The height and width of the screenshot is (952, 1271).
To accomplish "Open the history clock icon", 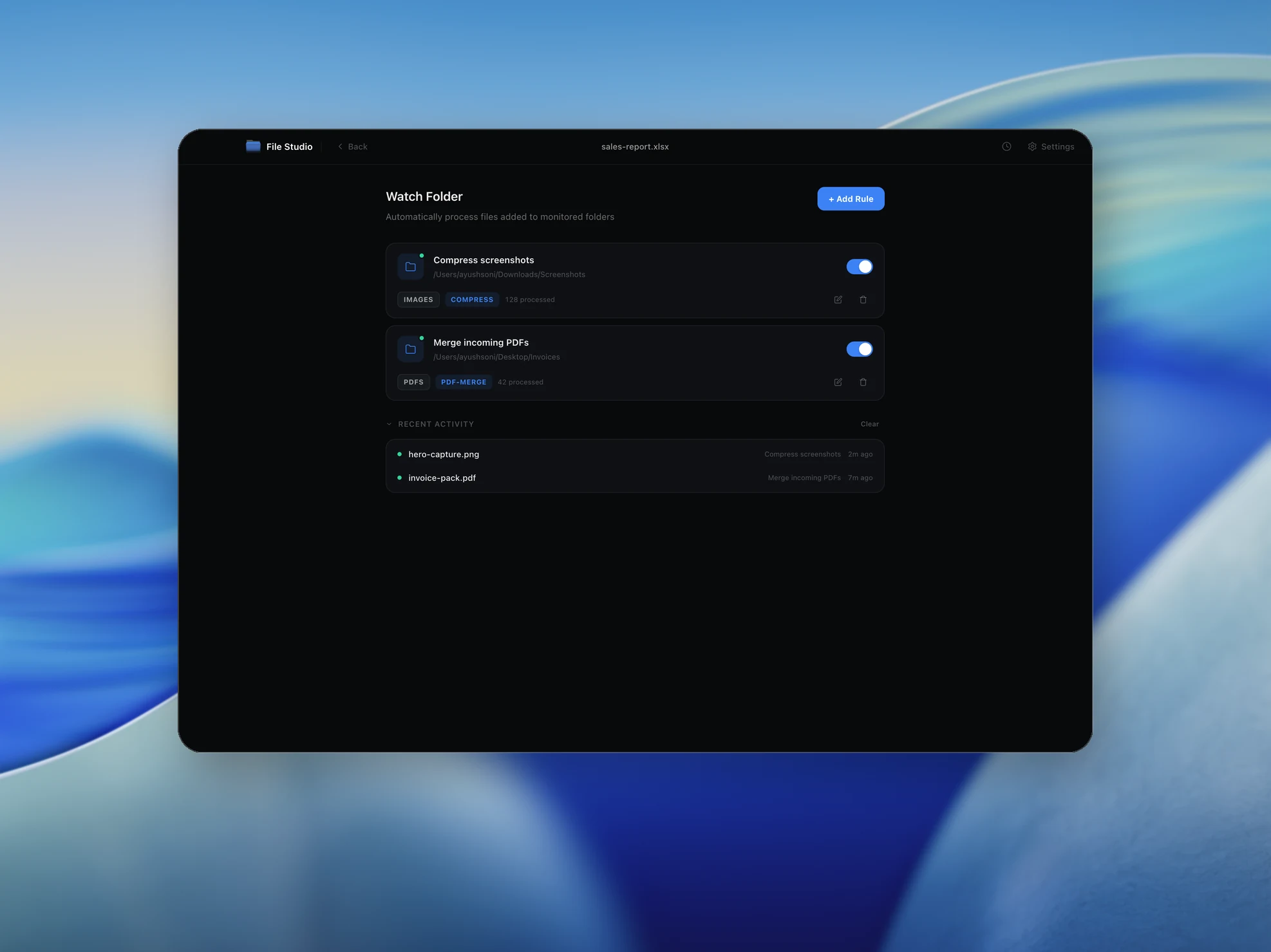I will coord(1006,147).
